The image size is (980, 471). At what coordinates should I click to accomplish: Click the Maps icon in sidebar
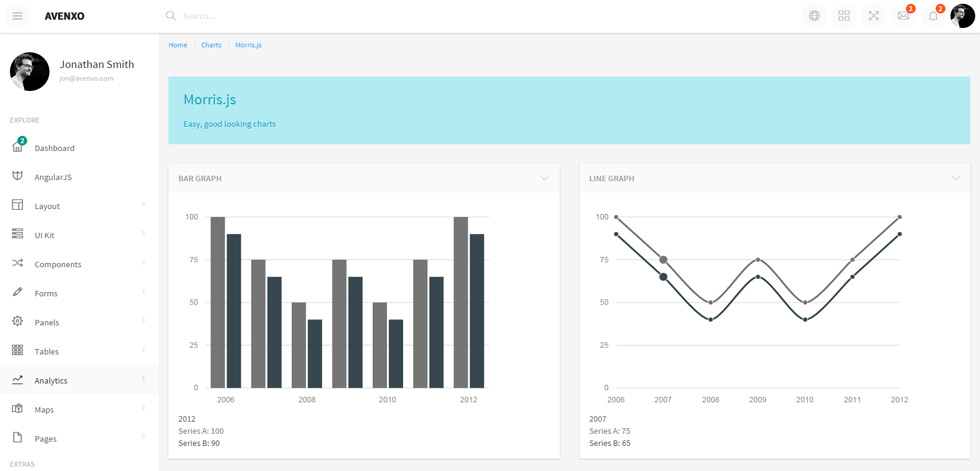(x=18, y=409)
